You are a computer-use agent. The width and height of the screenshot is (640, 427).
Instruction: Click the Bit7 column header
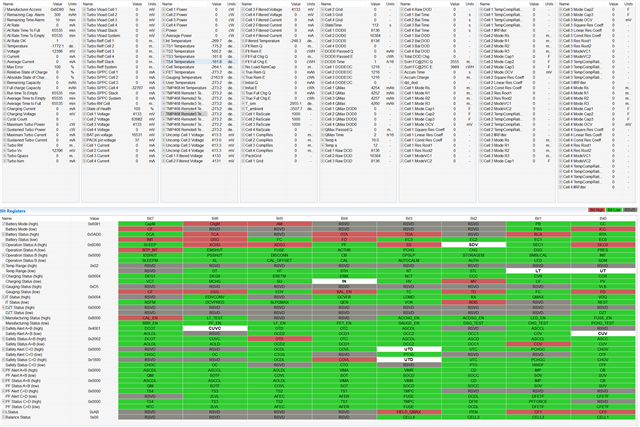[x=150, y=219]
